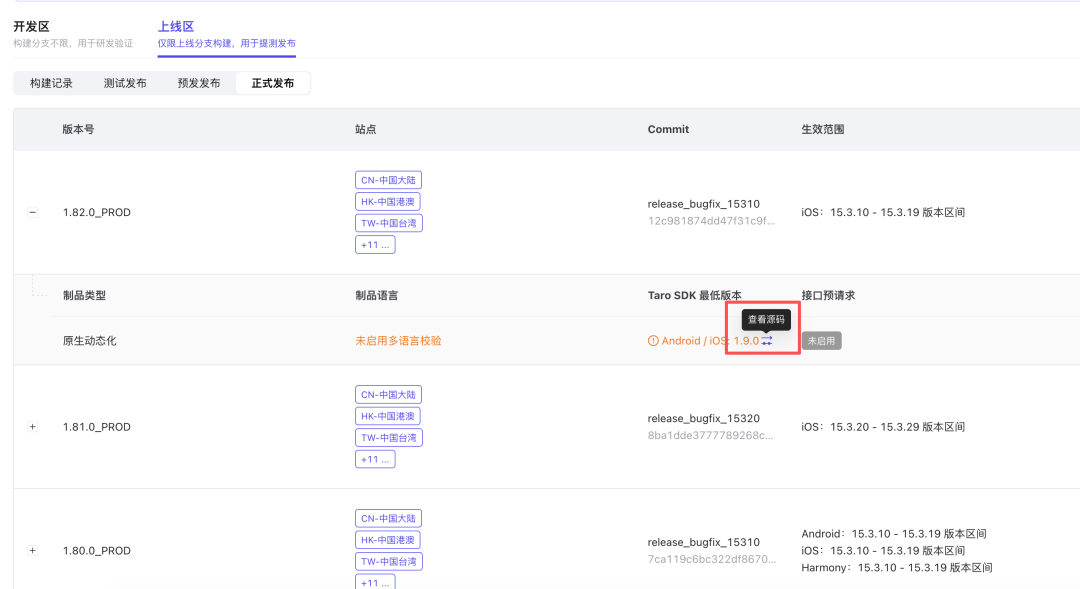Image resolution: width=1080 pixels, height=589 pixels.
Task: Click the Commit column header
Action: click(x=668, y=130)
